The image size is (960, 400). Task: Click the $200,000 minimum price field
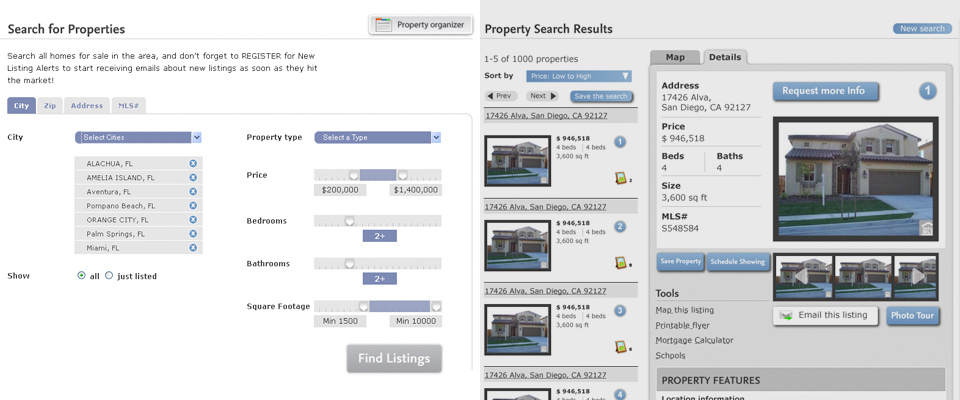click(340, 190)
